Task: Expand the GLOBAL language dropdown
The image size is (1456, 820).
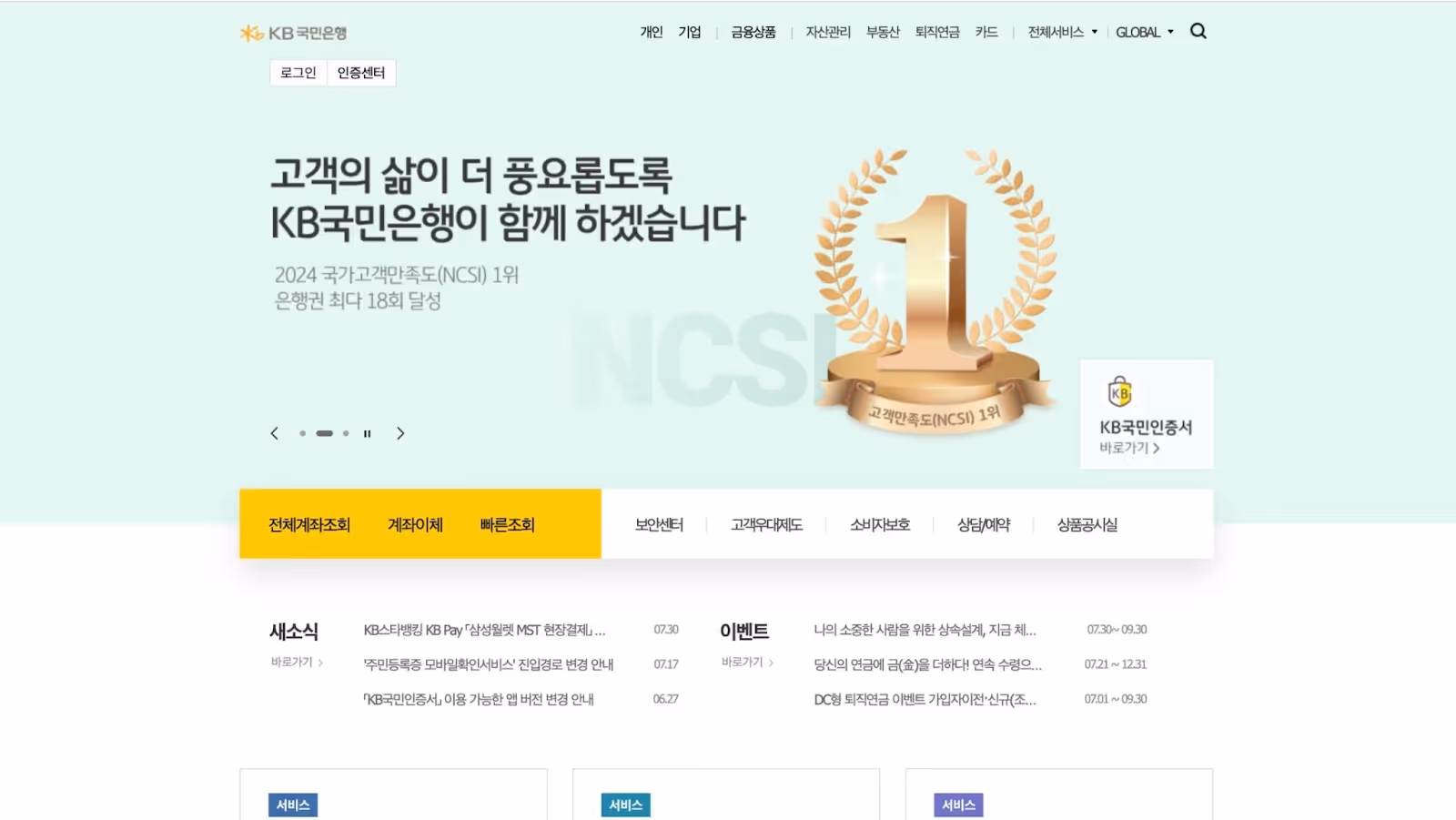Action: pos(1144,32)
